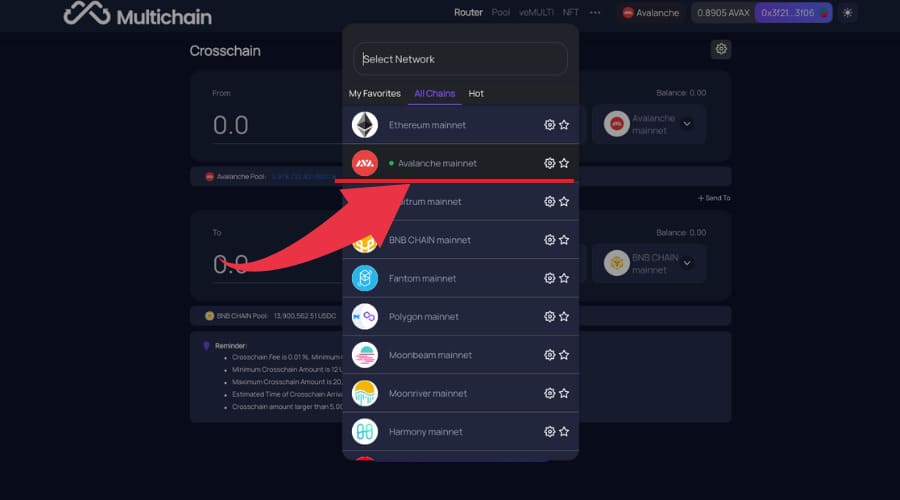The height and width of the screenshot is (500, 900).
Task: Open settings gear for Avalanche mainnet
Action: click(549, 163)
